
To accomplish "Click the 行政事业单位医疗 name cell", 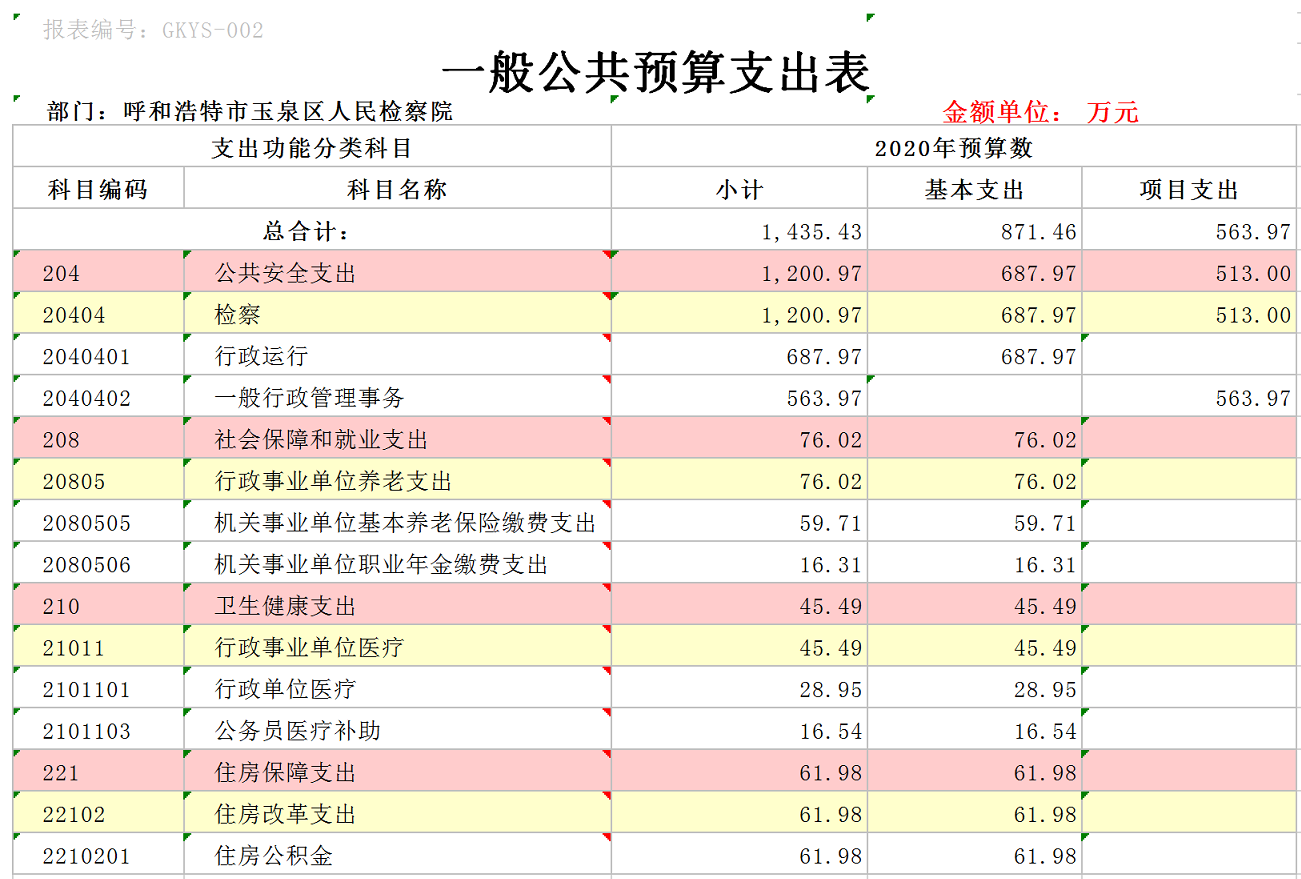I will pyautogui.click(x=398, y=648).
